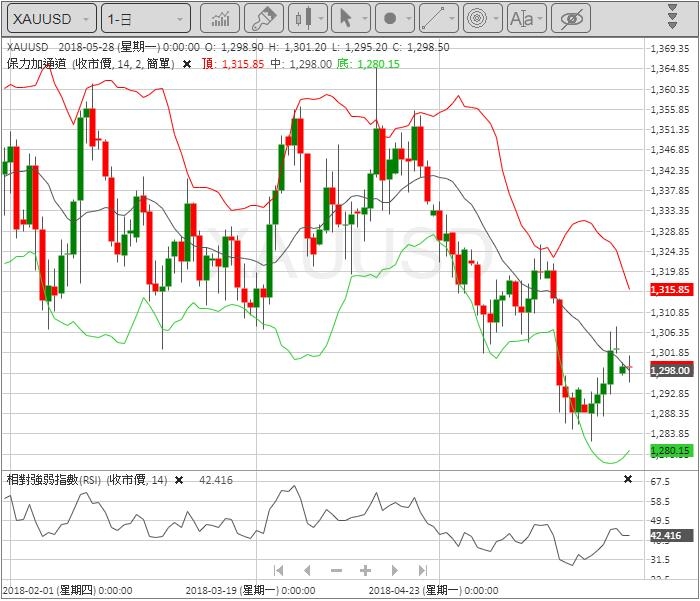Click the 2018-03-19 date axis label
Screen dimensions: 700x601
tap(250, 590)
